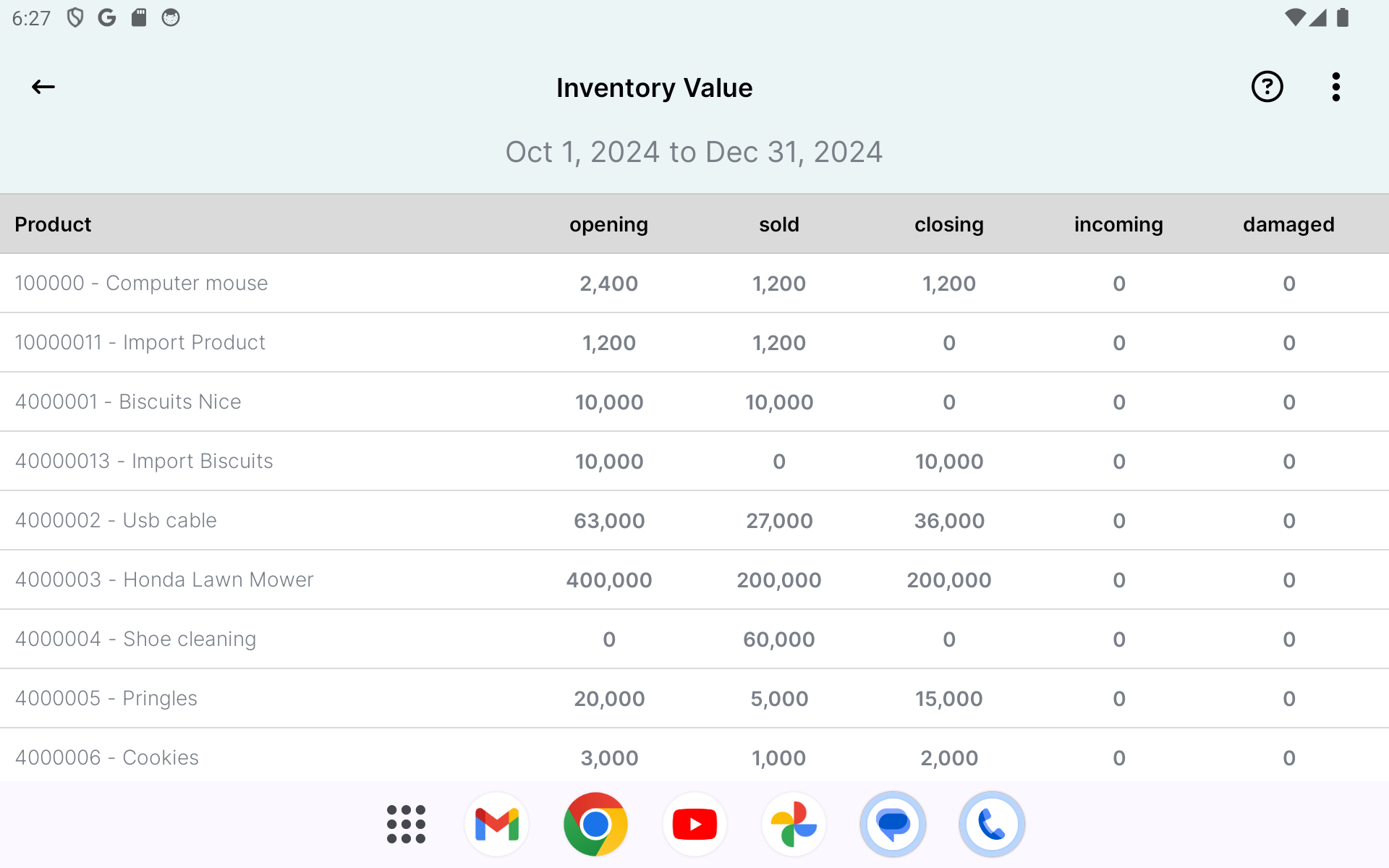Tap the date range Oct 1 to Dec 31

click(x=694, y=152)
